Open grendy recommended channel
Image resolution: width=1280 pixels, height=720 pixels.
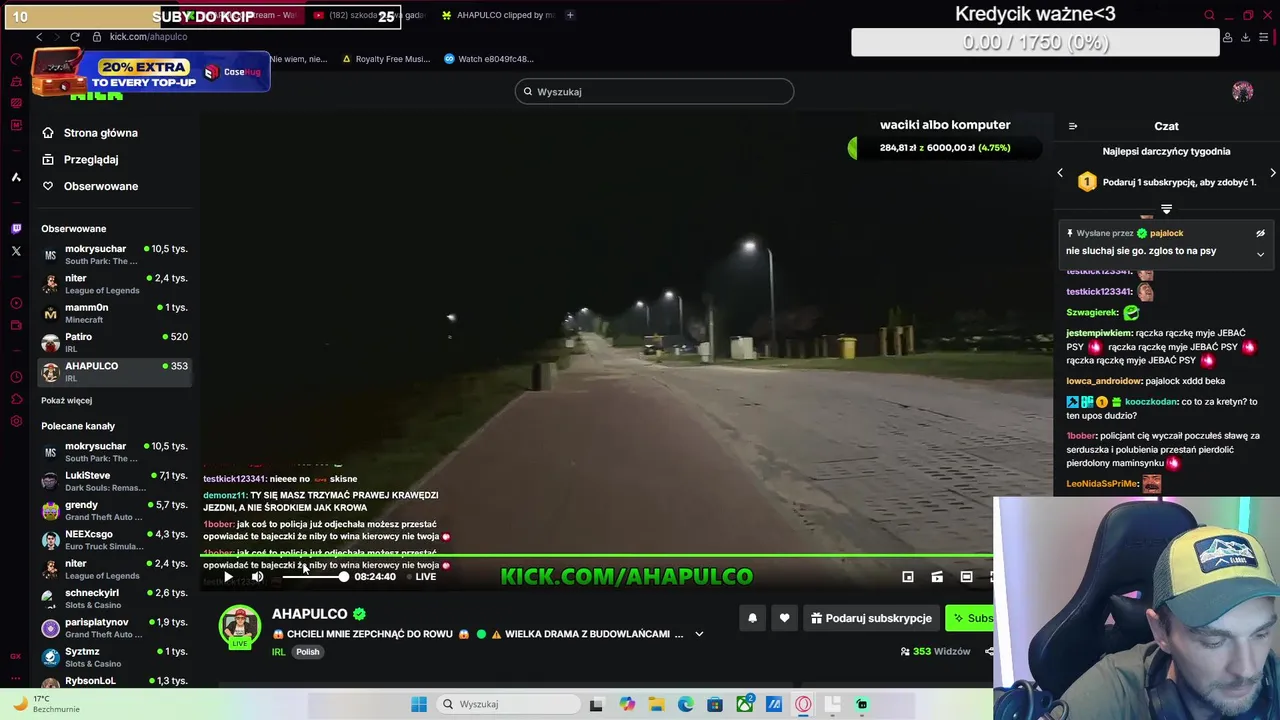pos(113,511)
